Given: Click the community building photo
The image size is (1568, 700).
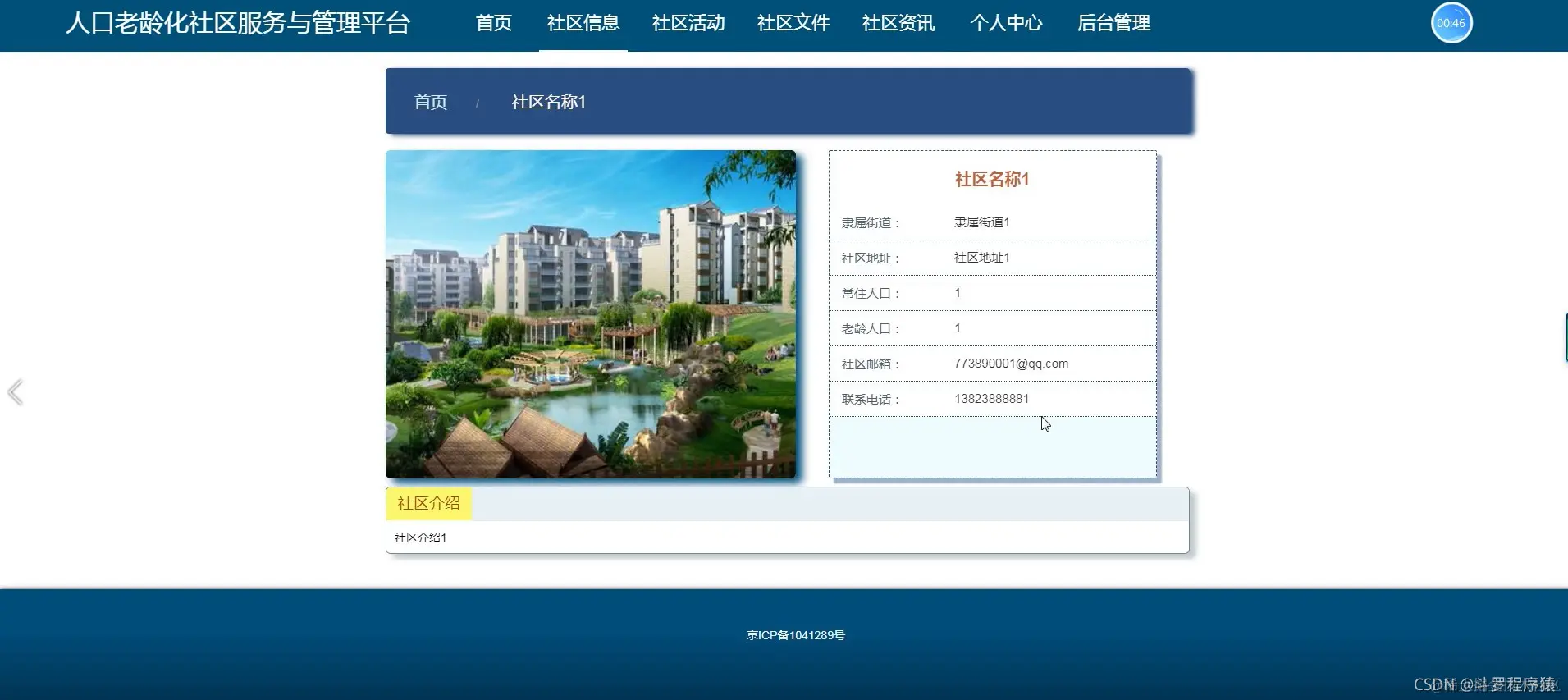Looking at the screenshot, I should click(591, 314).
